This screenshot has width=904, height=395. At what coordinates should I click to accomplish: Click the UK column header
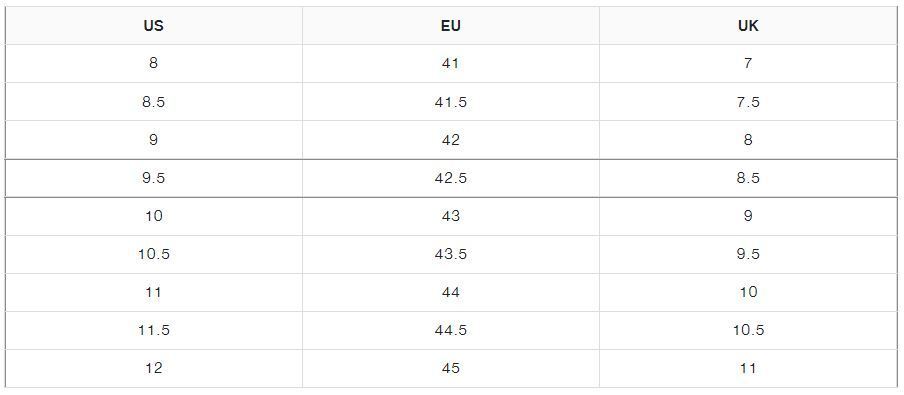[748, 26]
